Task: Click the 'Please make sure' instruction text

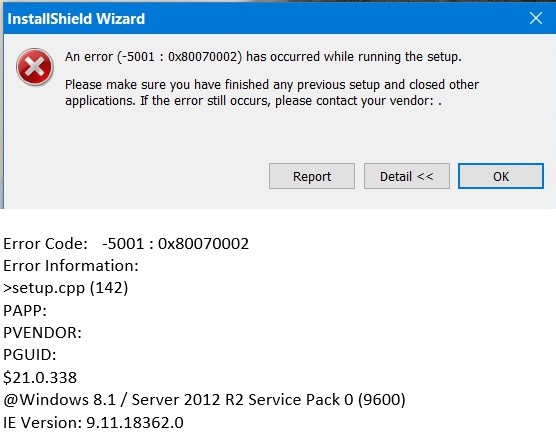Action: (x=272, y=85)
